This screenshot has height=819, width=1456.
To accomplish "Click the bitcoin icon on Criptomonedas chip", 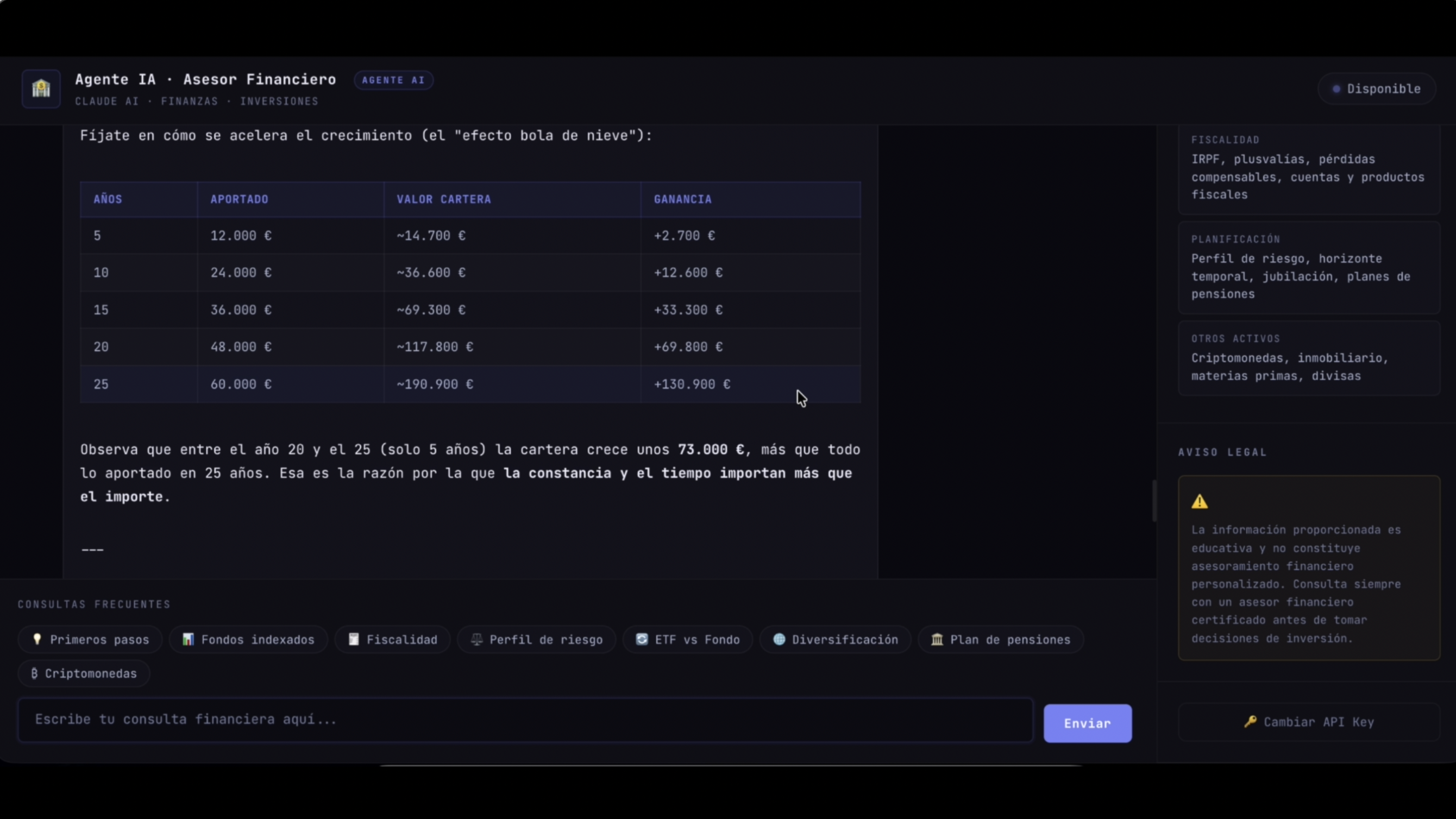I will click(34, 673).
